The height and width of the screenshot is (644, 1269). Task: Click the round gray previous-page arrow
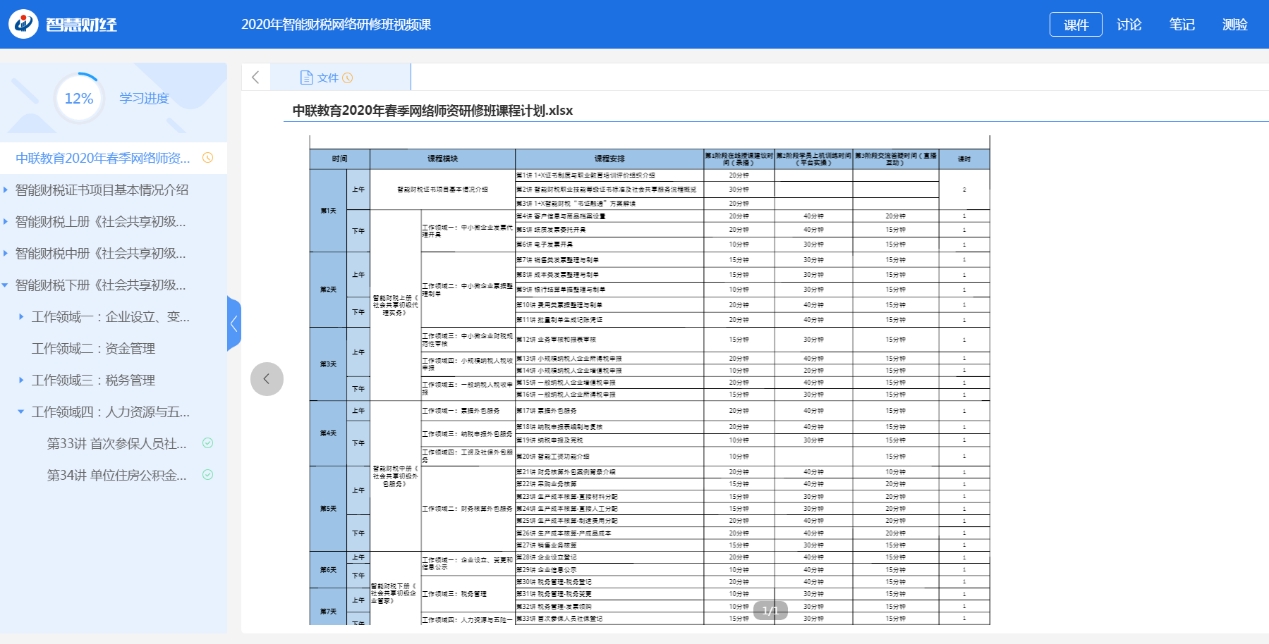point(267,378)
